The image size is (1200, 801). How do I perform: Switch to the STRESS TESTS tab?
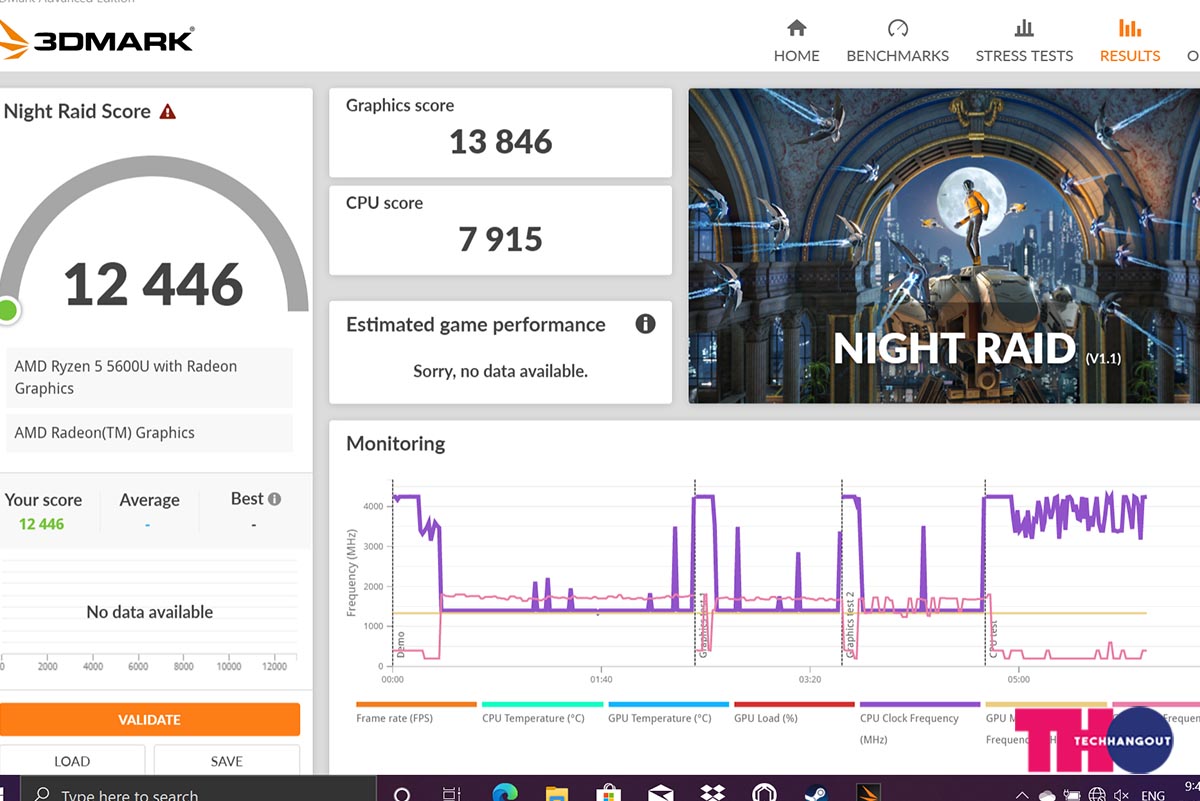click(x=1024, y=55)
